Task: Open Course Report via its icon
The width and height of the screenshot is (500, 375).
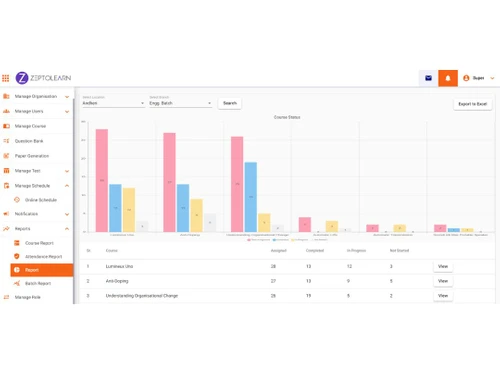Action: click(17, 243)
